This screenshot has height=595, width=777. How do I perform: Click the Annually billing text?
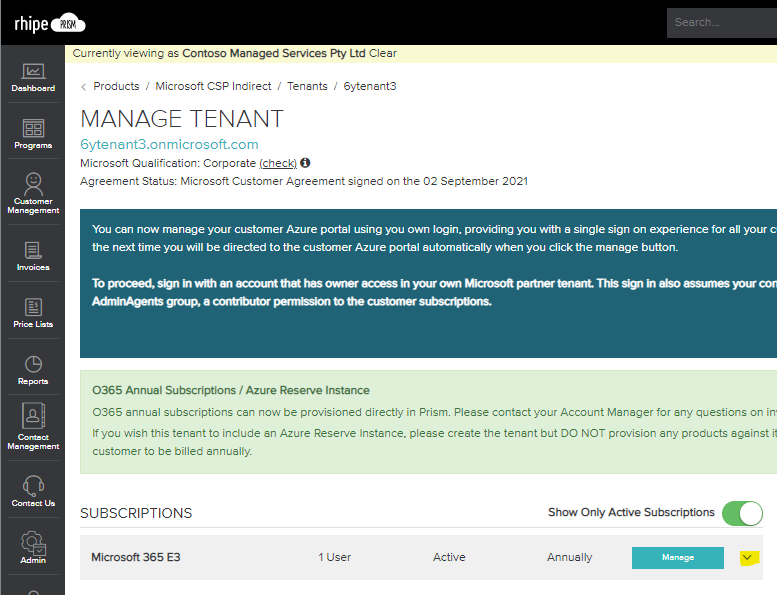click(569, 557)
